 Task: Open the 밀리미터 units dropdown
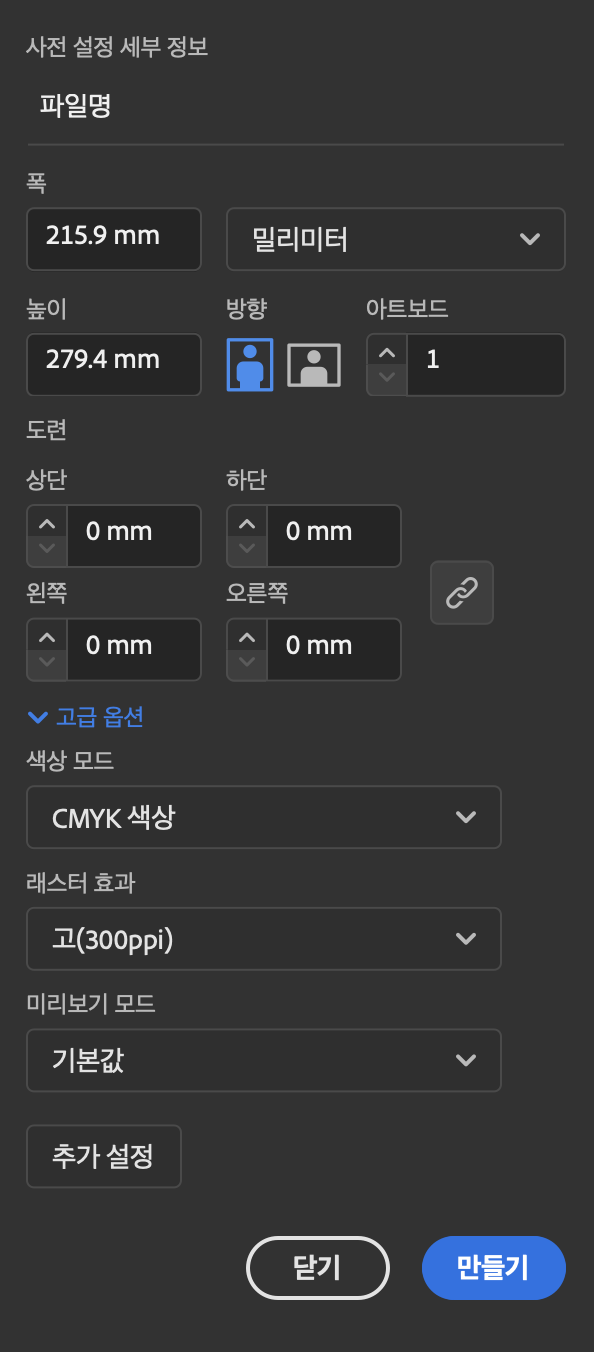click(x=396, y=239)
